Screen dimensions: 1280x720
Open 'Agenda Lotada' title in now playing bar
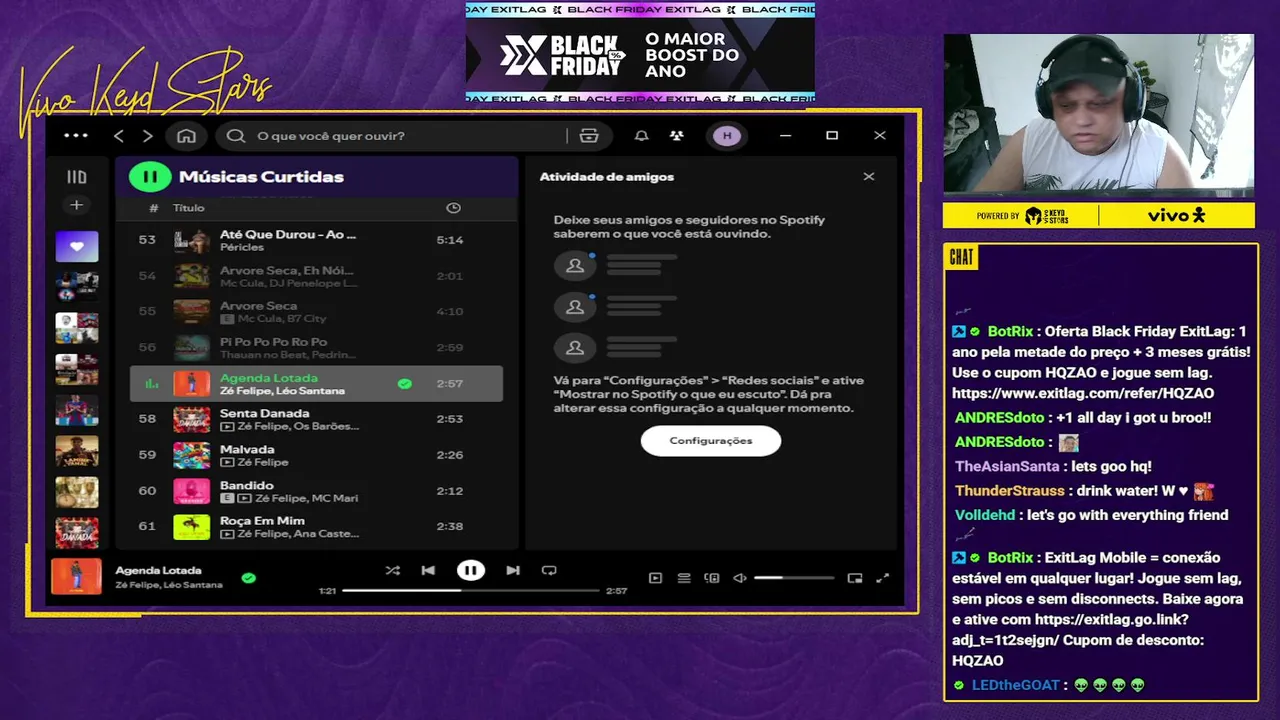pyautogui.click(x=158, y=571)
